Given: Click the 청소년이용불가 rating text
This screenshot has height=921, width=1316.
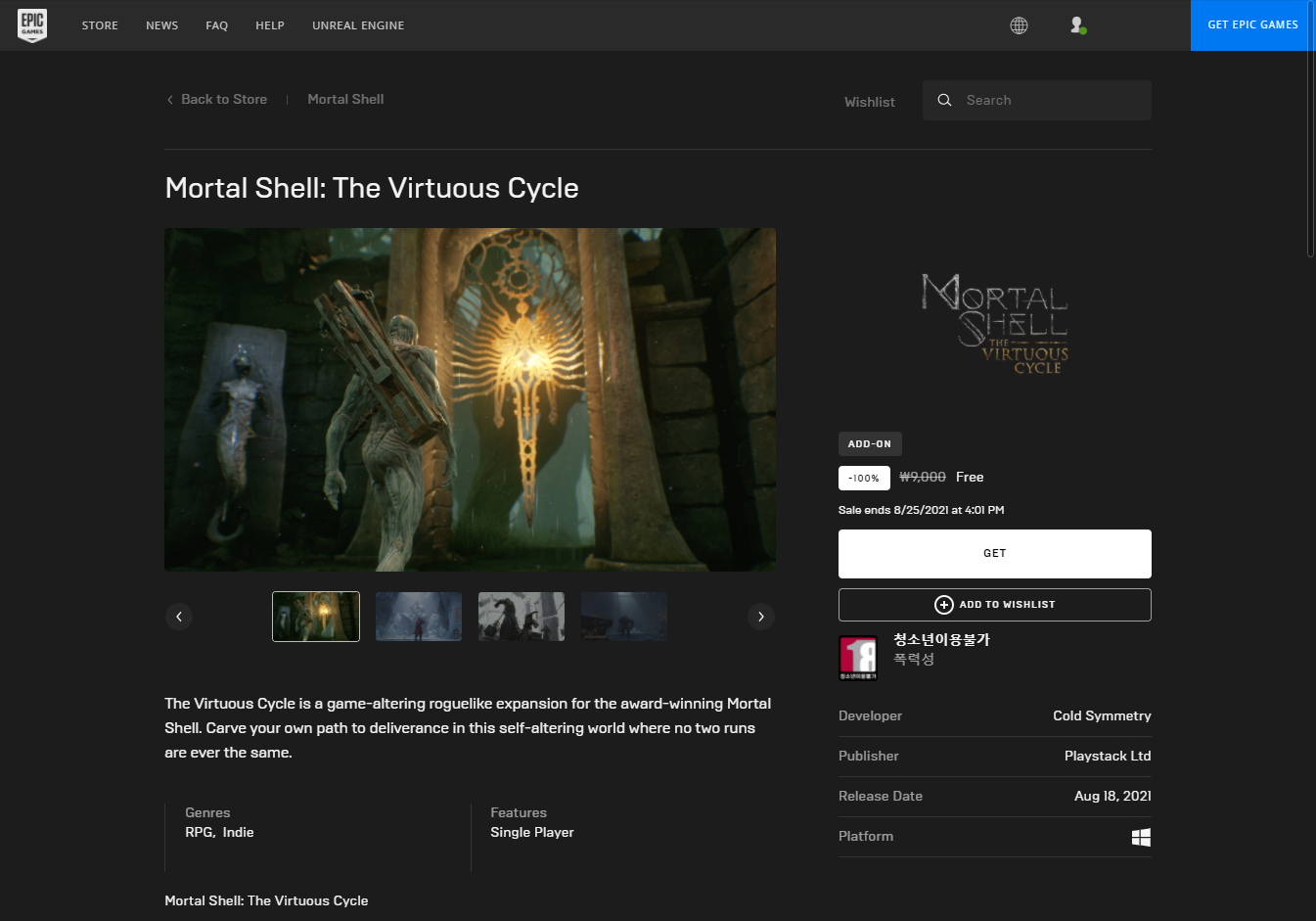Looking at the screenshot, I should [941, 639].
